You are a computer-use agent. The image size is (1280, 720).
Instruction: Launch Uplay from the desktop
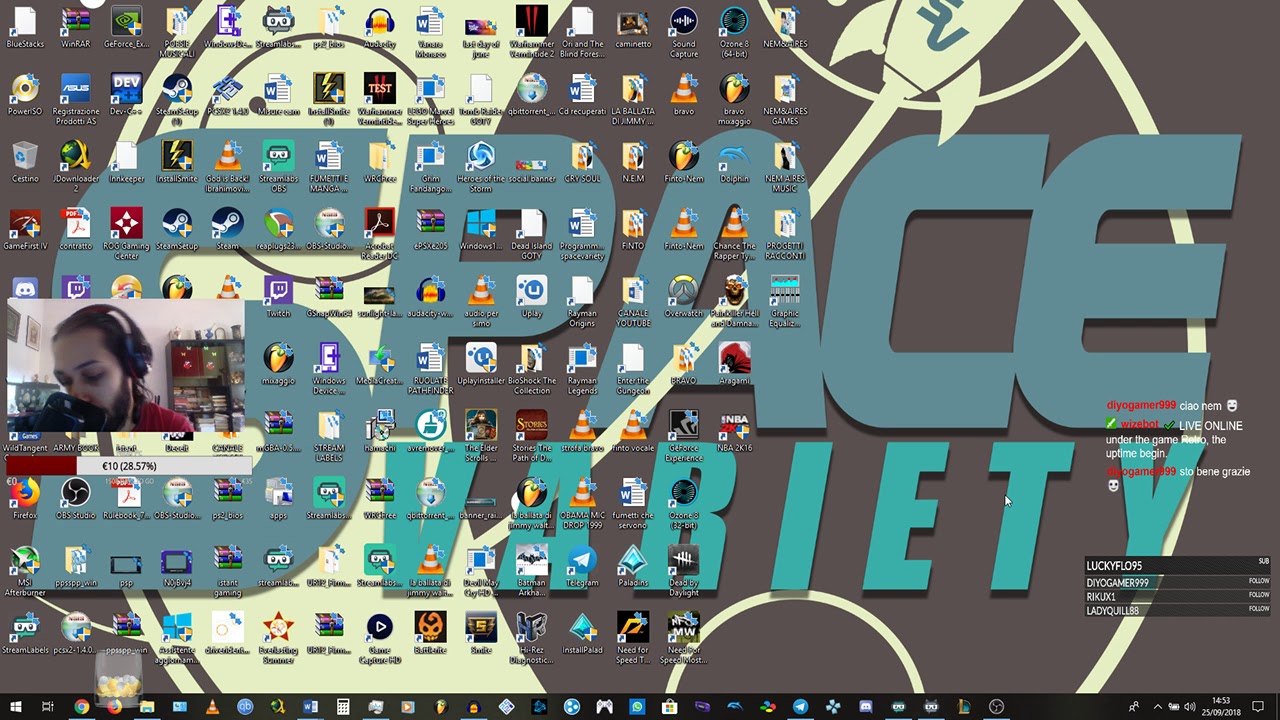click(x=531, y=297)
